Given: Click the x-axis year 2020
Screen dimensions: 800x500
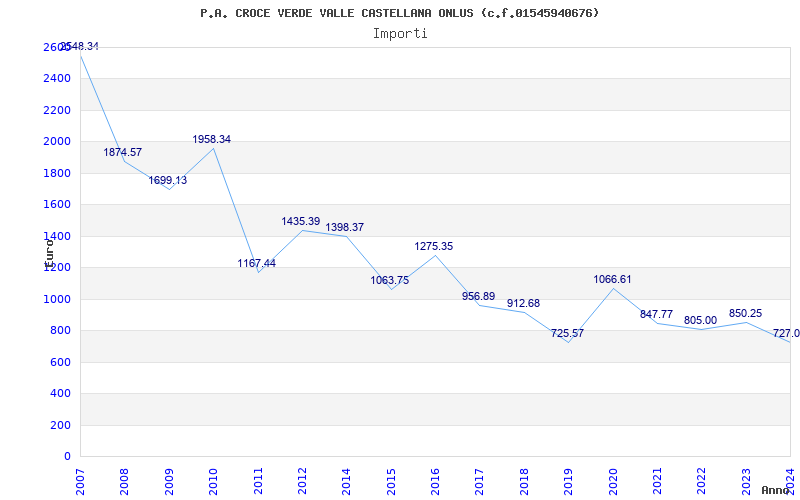Looking at the screenshot, I should (x=613, y=481).
